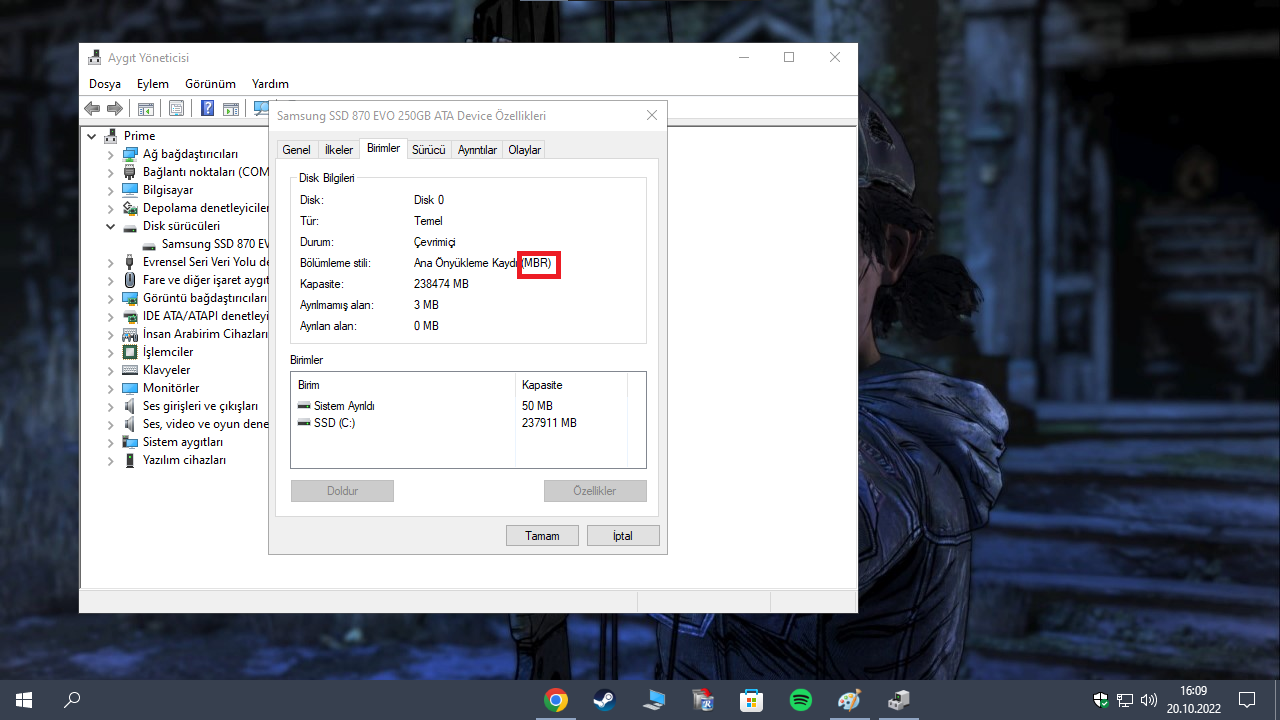Open Spotify from the taskbar
The image size is (1280, 720).
coord(801,700)
